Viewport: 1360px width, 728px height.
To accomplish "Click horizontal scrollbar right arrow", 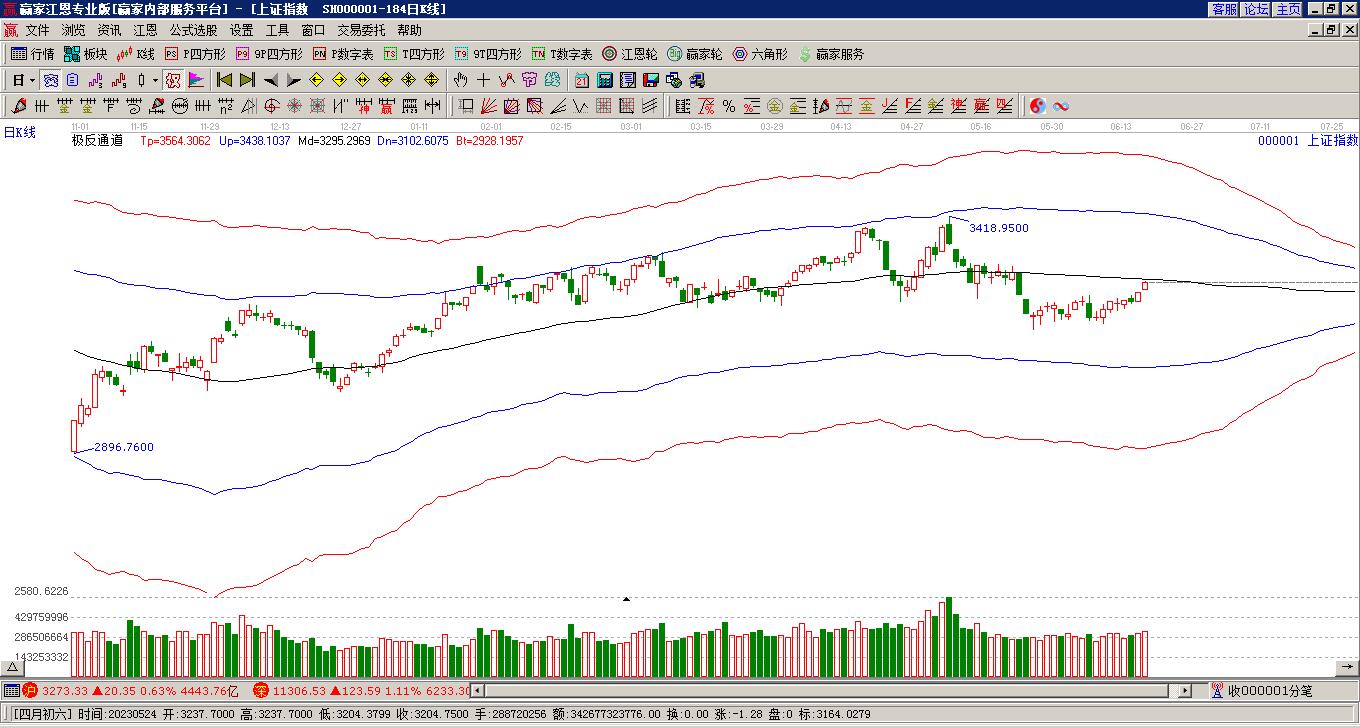I will tap(1185, 690).
